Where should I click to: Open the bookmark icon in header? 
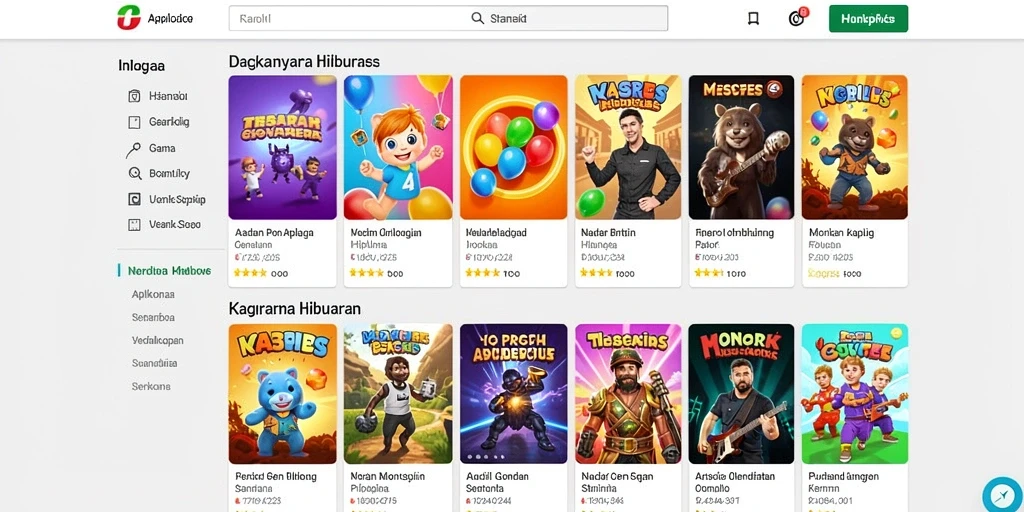[753, 18]
